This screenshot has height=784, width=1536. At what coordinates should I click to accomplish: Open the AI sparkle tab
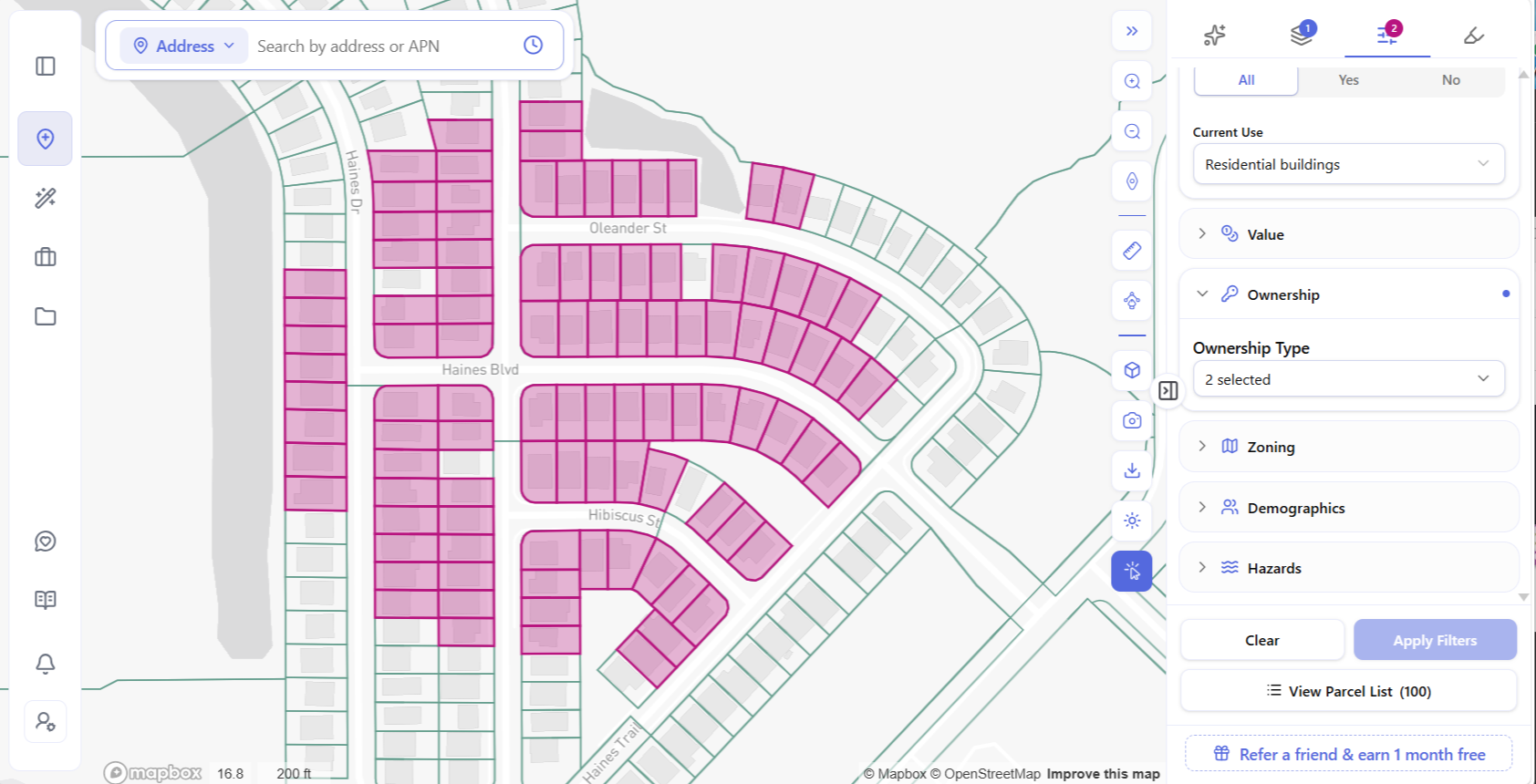[x=1215, y=36]
